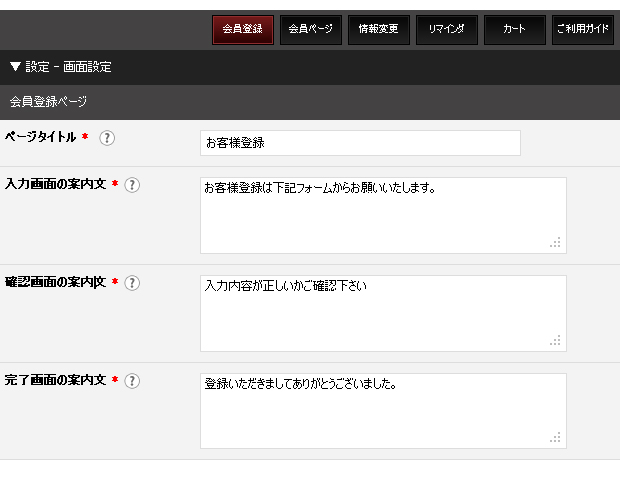Focus the ページタイトル input field
Viewport: 620px width, 480px height.
(x=360, y=143)
